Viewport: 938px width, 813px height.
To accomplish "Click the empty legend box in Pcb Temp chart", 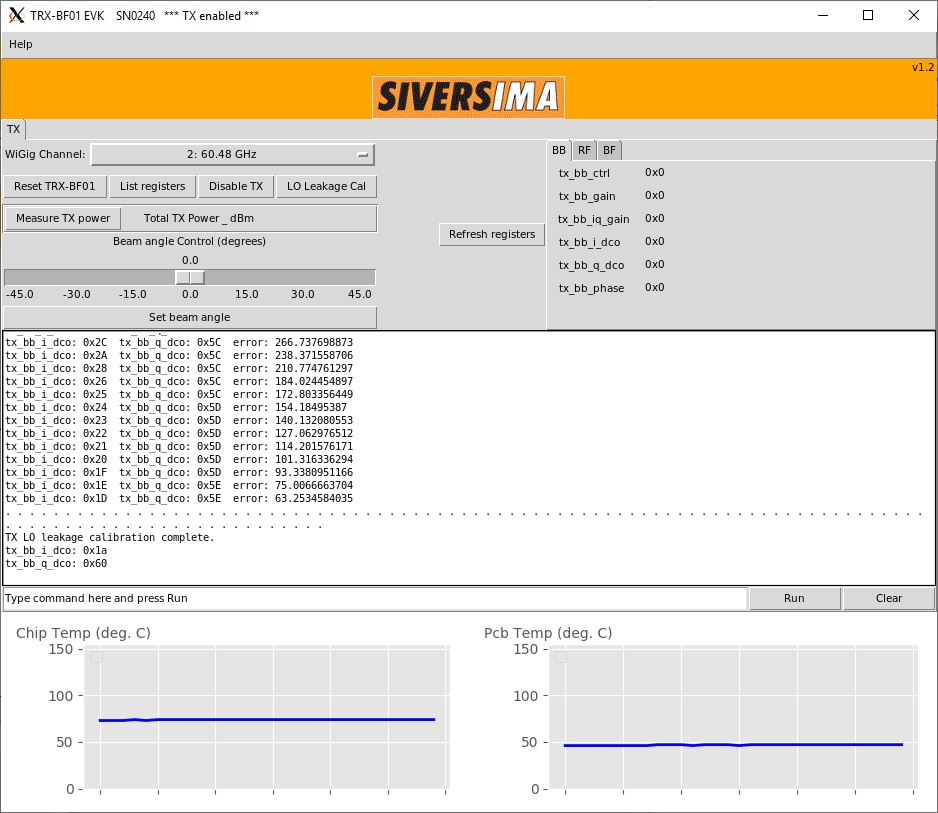I will [x=561, y=657].
